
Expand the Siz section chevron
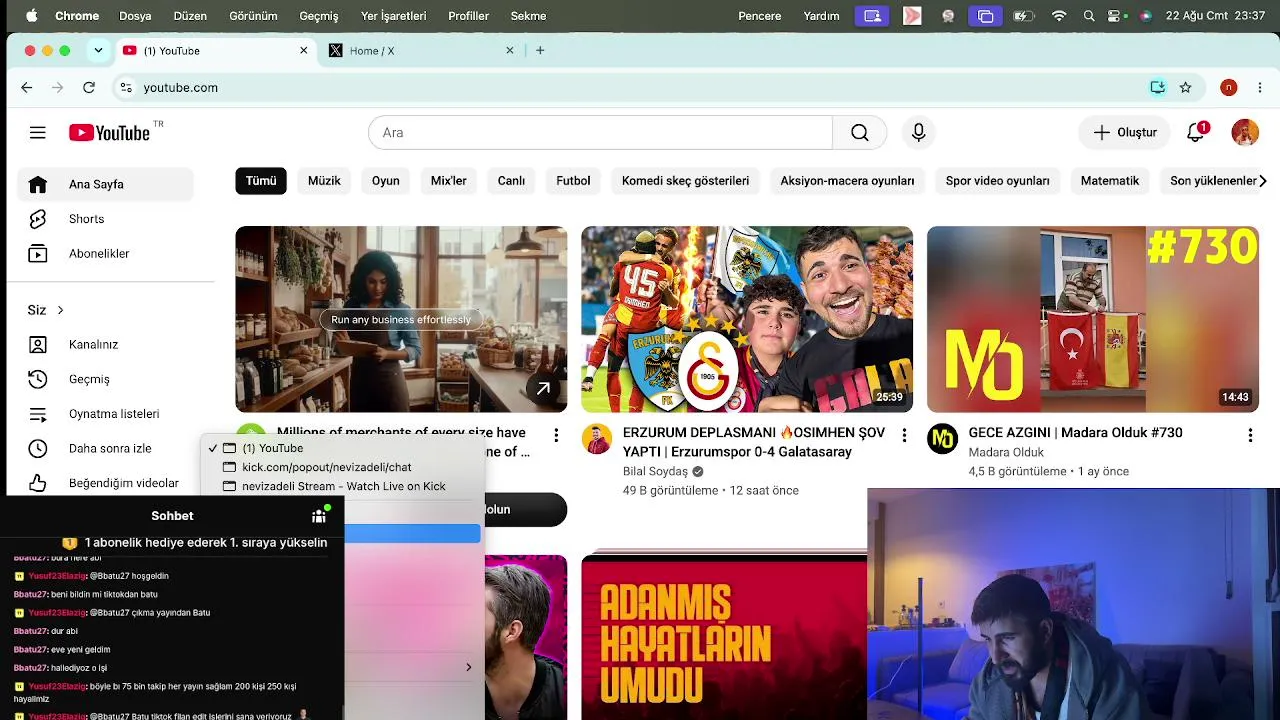(x=60, y=310)
